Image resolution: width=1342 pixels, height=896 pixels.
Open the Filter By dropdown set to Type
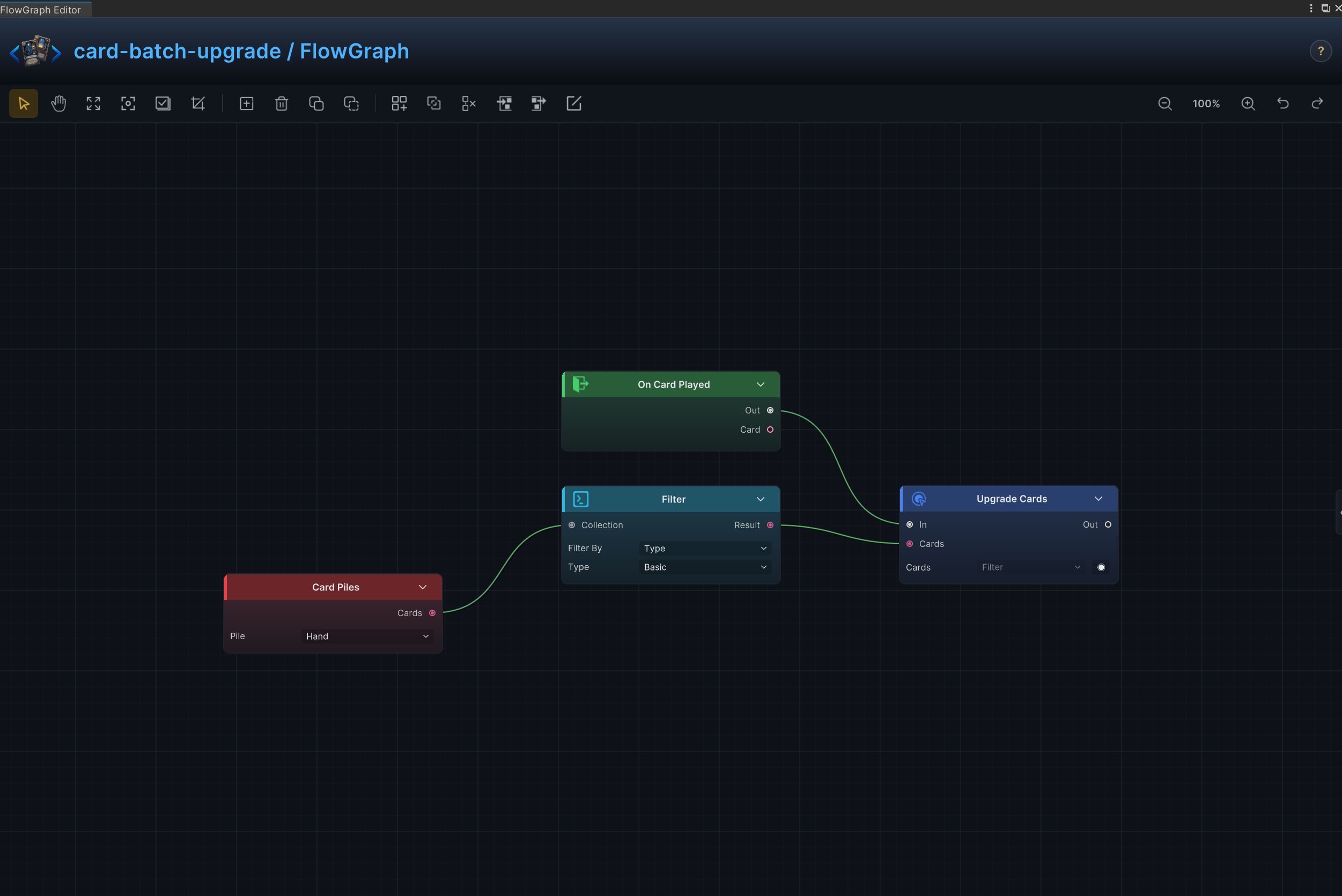(705, 548)
